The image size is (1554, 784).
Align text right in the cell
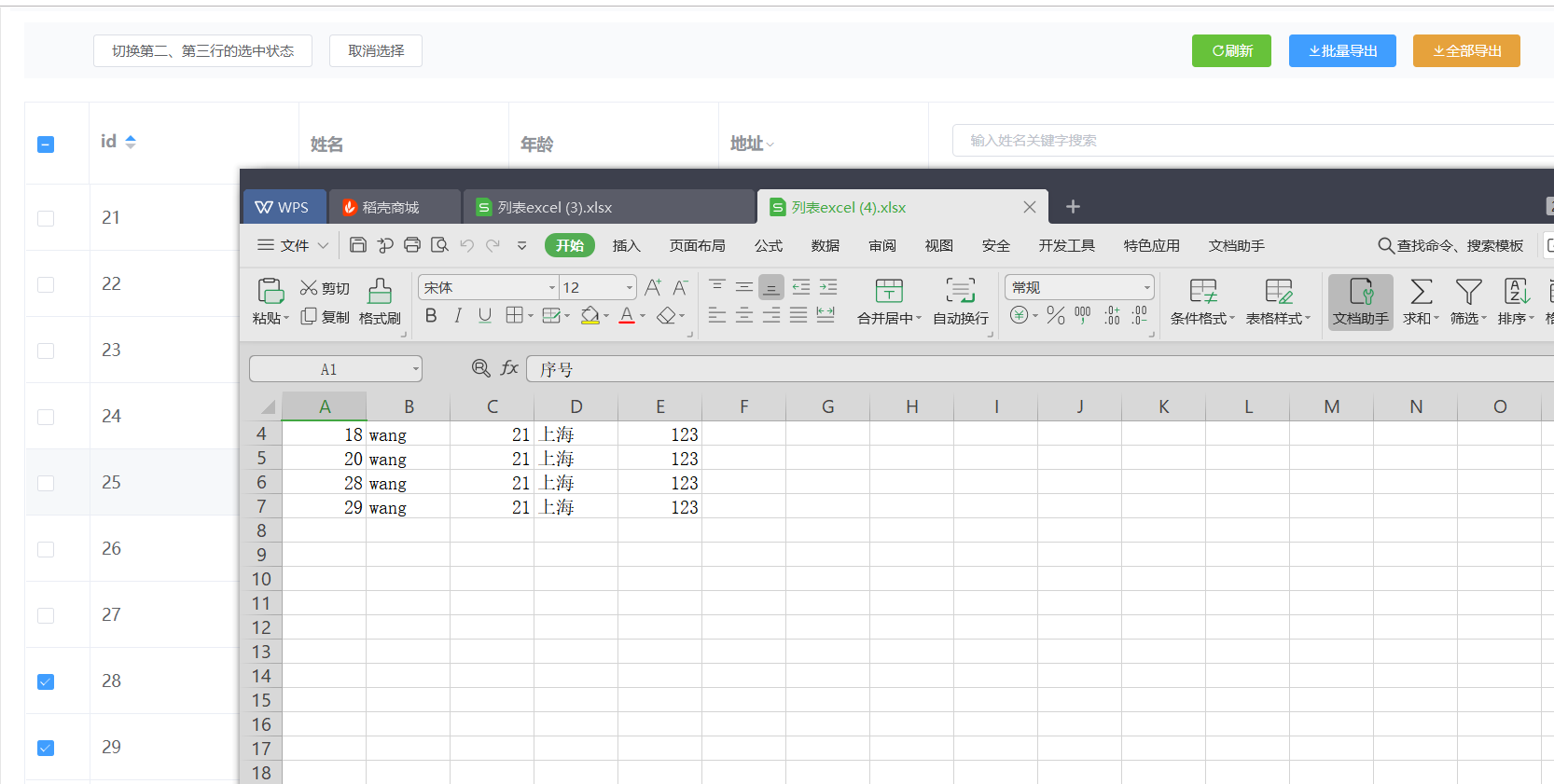771,316
